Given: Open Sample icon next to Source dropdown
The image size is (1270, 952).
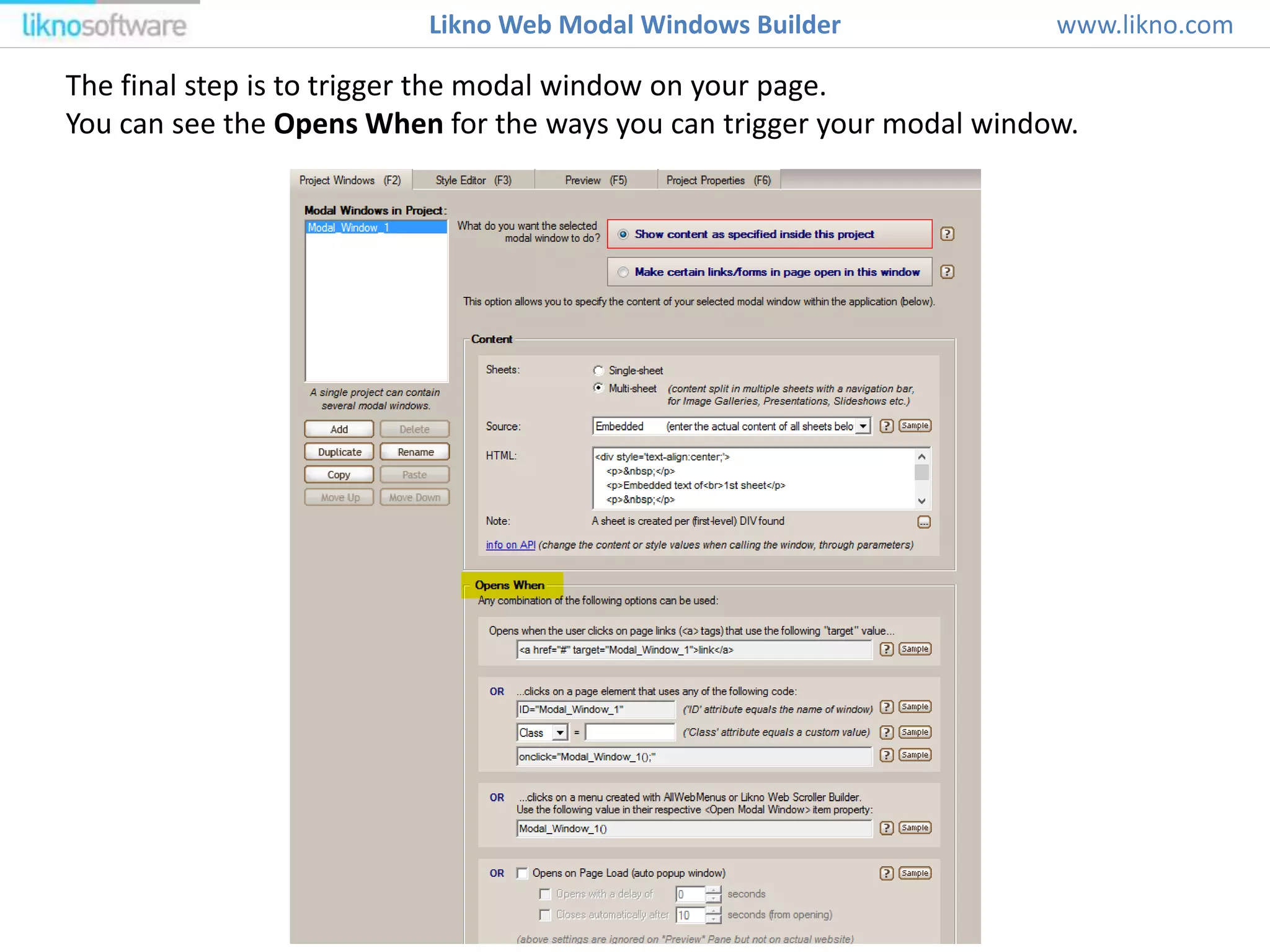Looking at the screenshot, I should click(915, 426).
